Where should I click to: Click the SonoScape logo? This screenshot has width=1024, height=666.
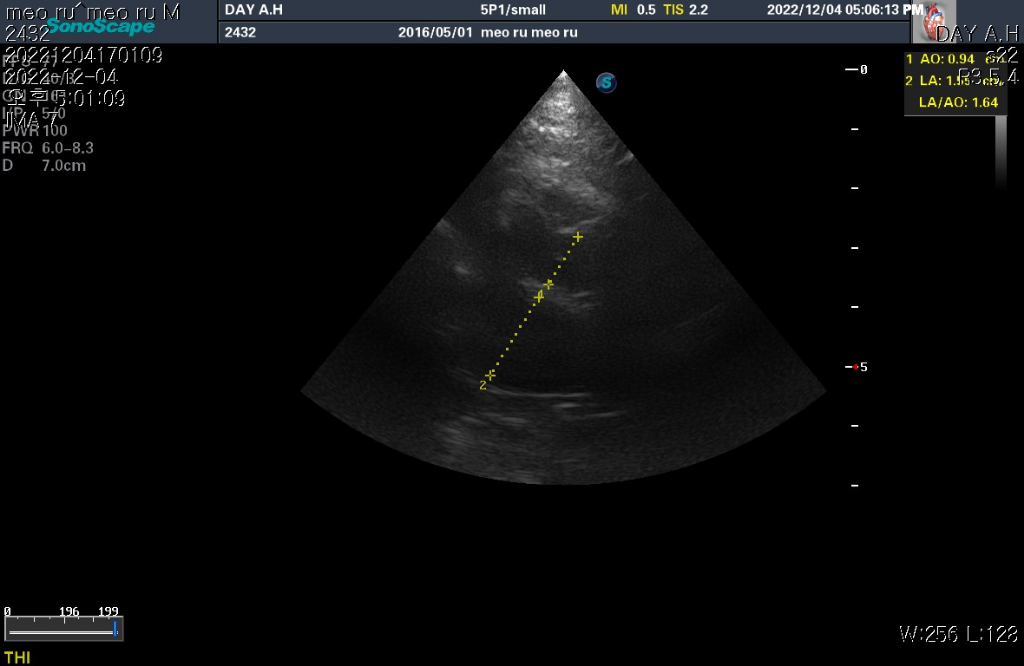[x=100, y=27]
